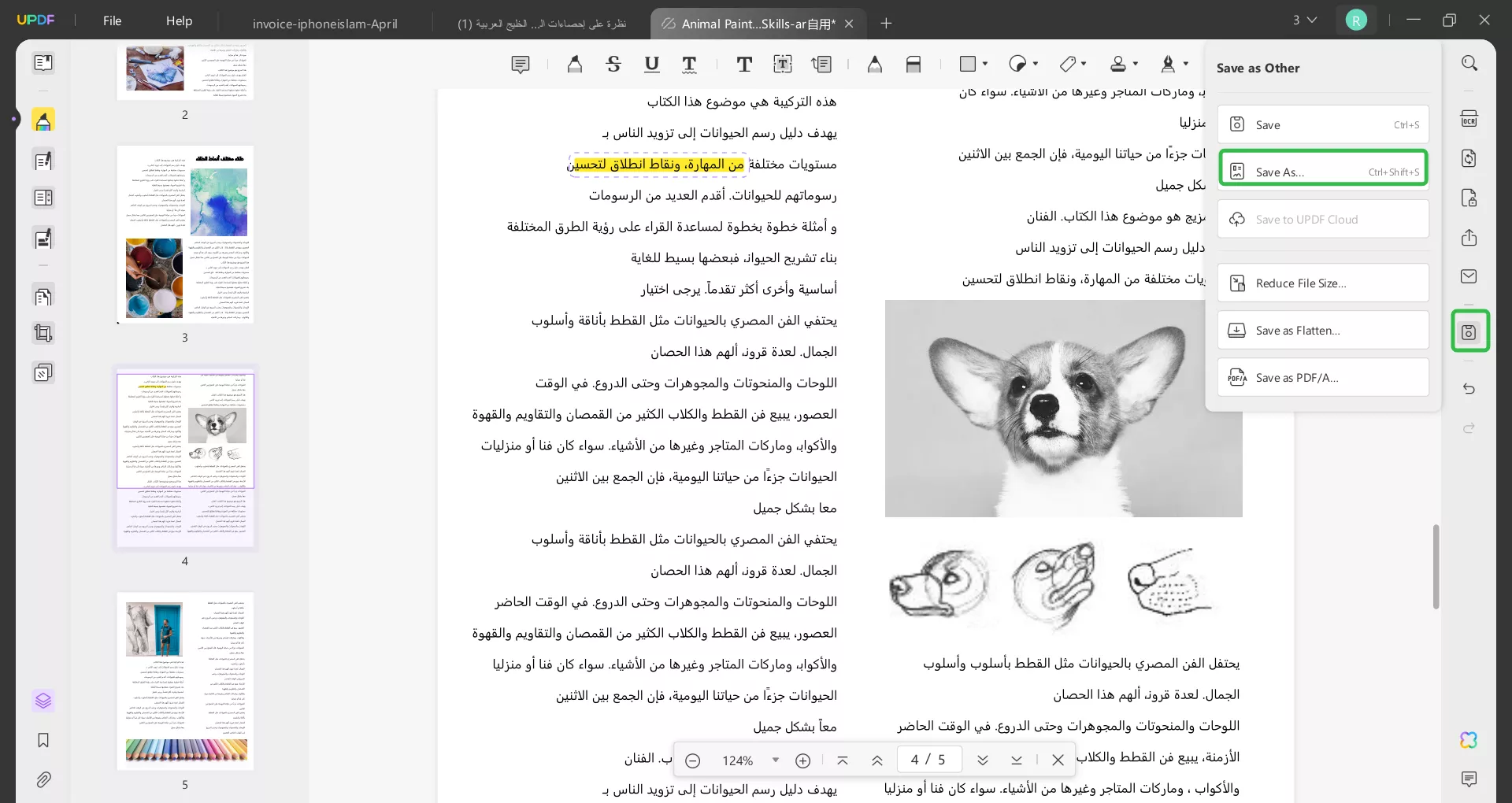Image resolution: width=1512 pixels, height=803 pixels.
Task: Switch to the invoice-iphoneislam-April tab
Action: [x=324, y=23]
